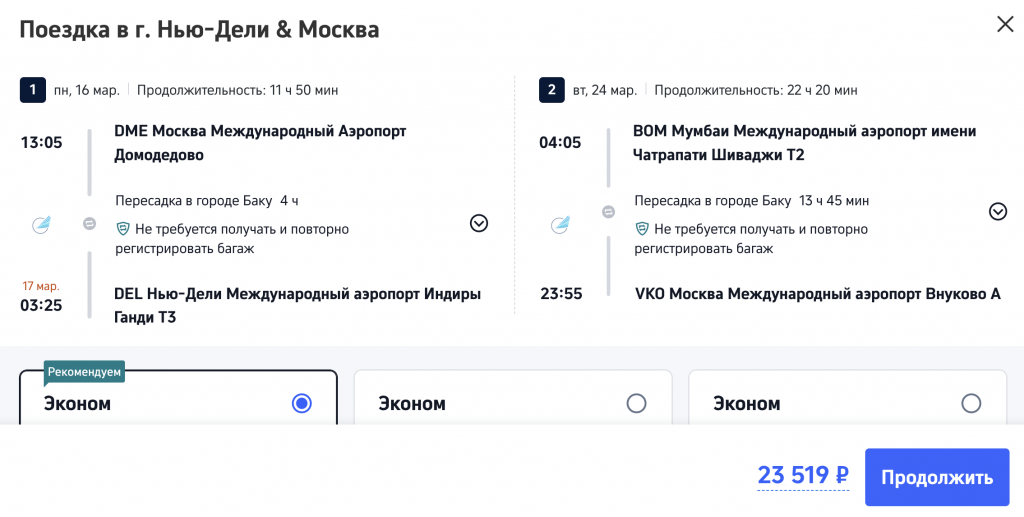Click baggage shield icon on first flight
Screen dimensions: 1024x517
pos(123,229)
